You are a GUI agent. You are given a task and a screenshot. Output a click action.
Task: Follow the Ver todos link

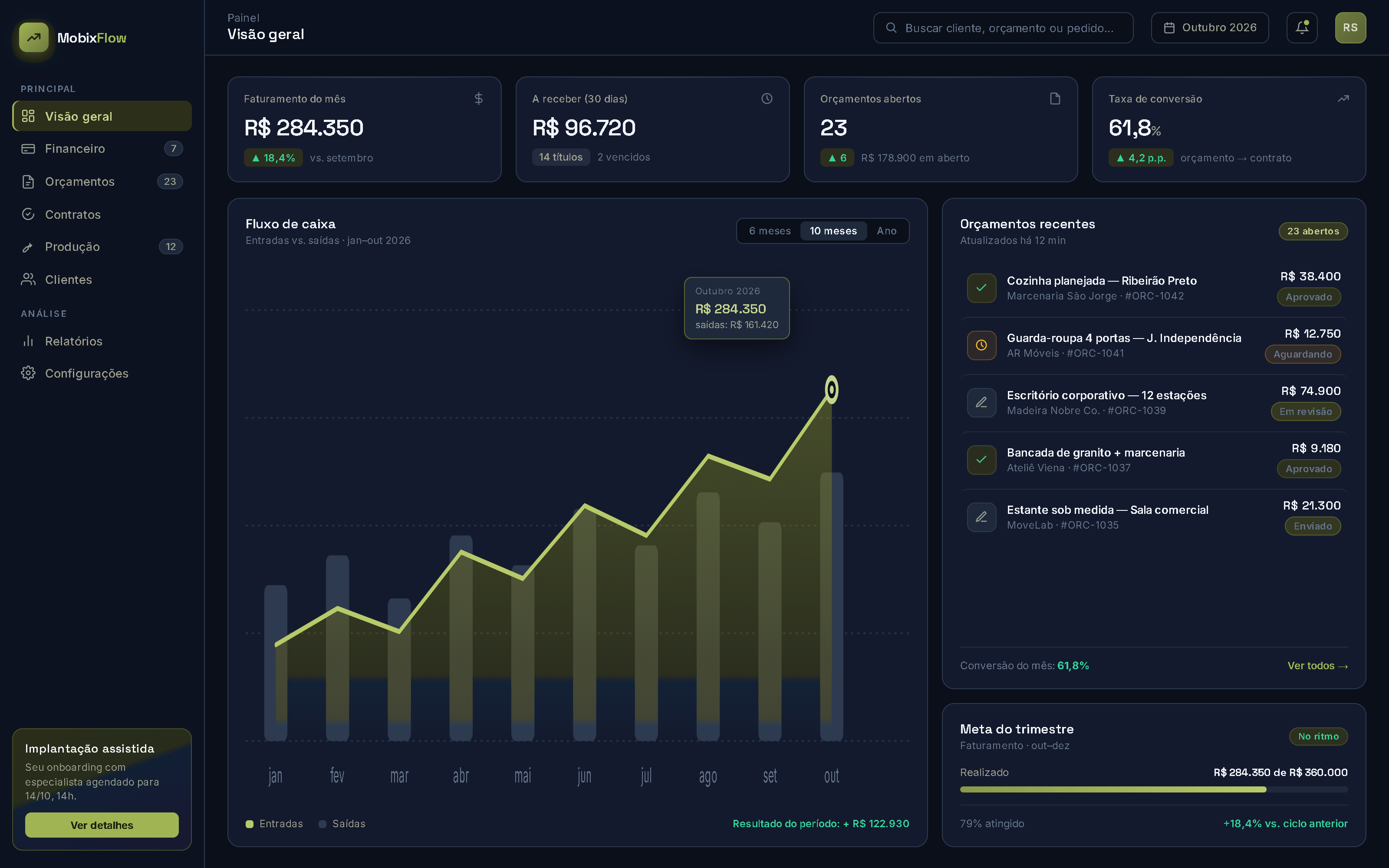[1317, 665]
